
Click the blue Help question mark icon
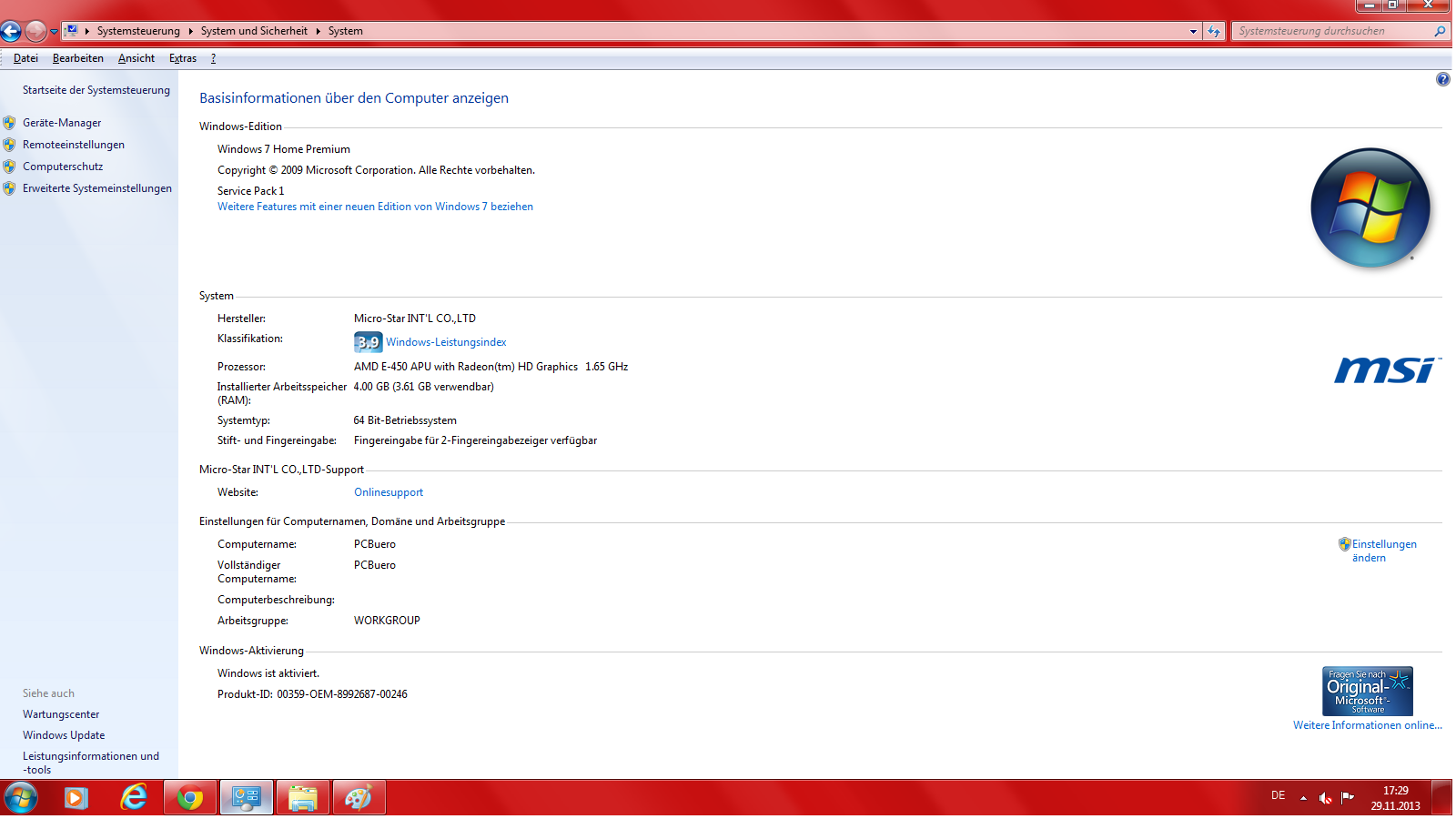point(1443,79)
